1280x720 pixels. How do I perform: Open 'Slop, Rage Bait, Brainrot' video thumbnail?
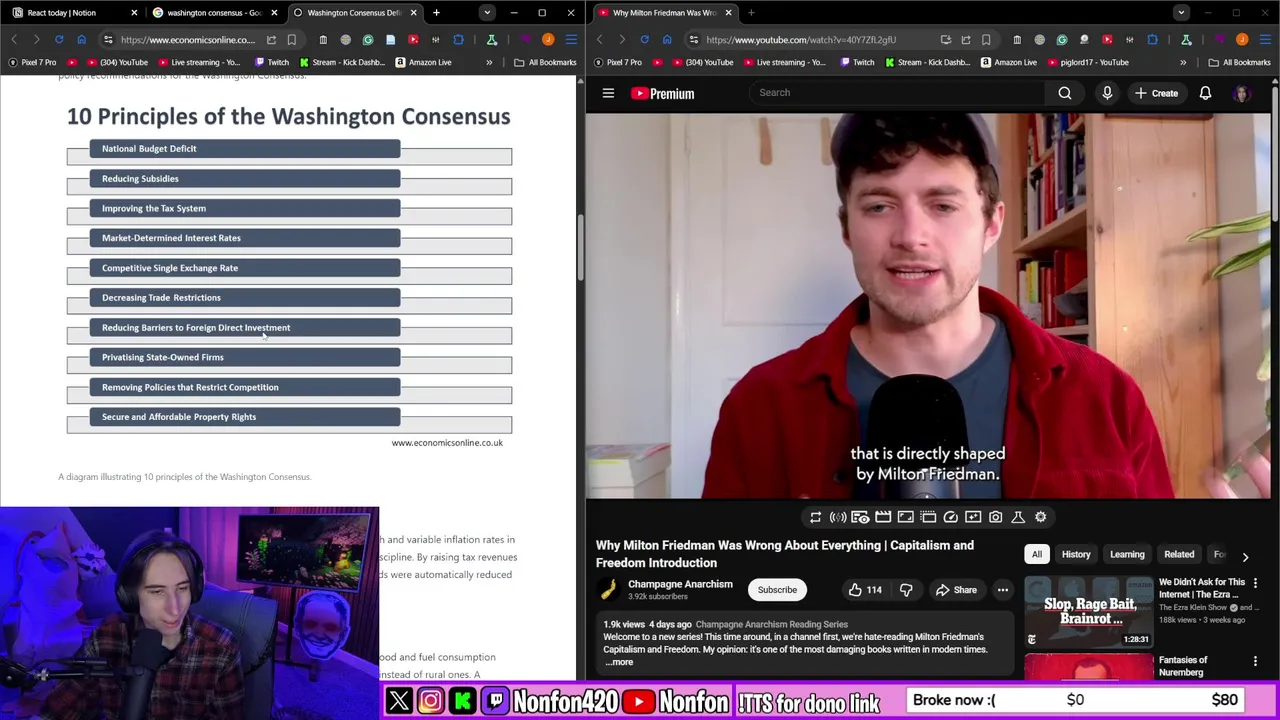click(1089, 610)
